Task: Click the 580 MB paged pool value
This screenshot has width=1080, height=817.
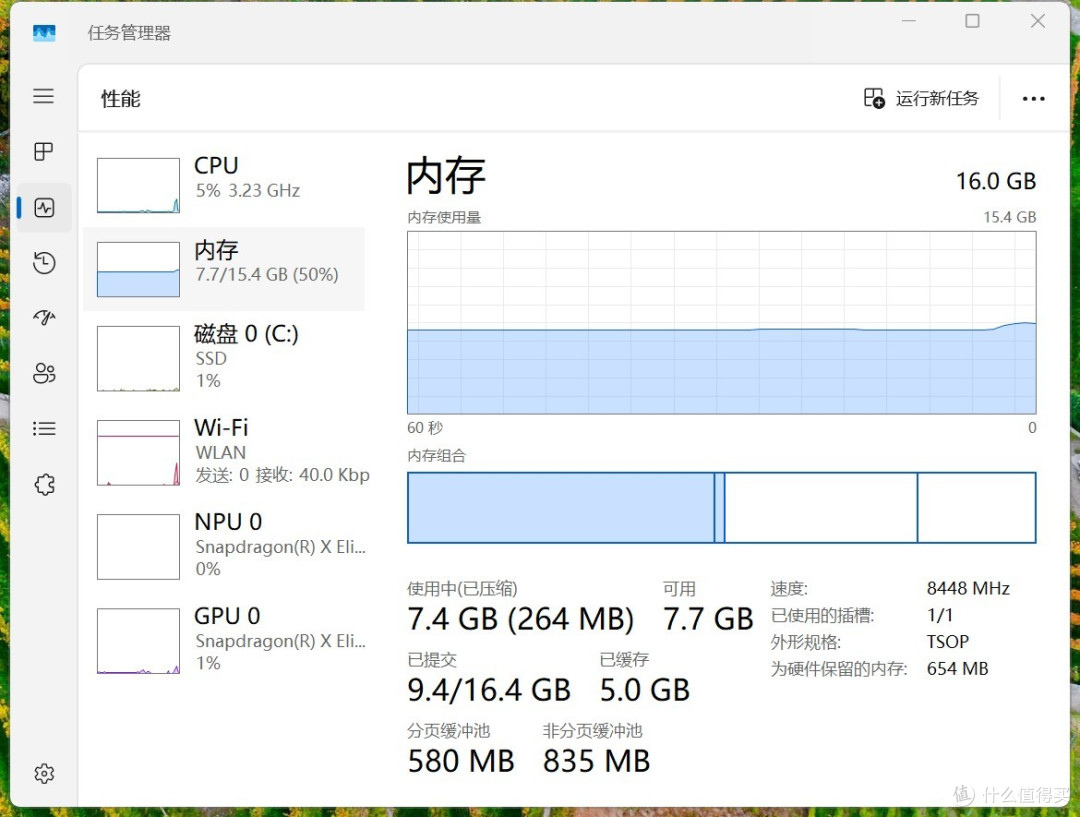Action: (x=461, y=761)
